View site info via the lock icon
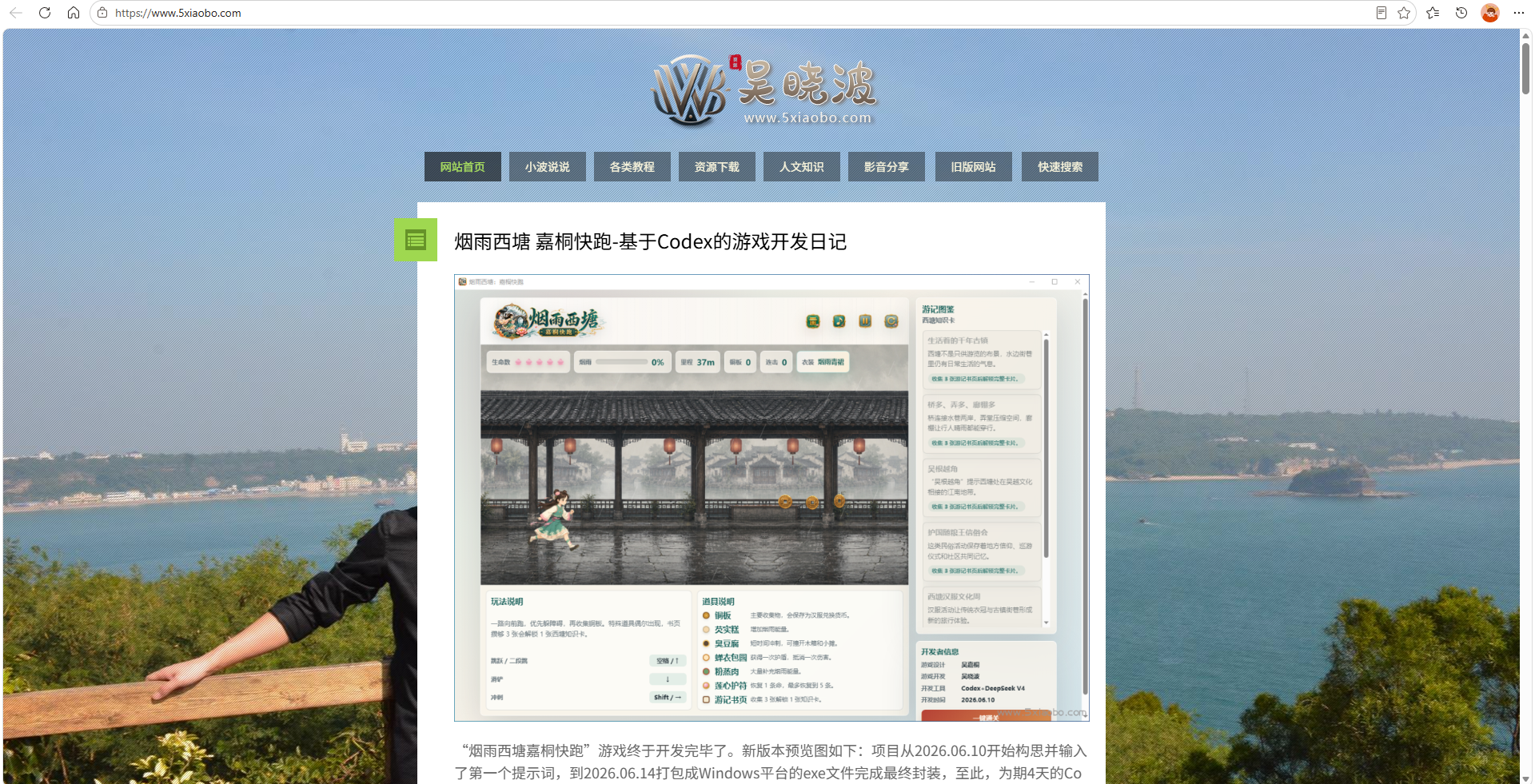The image size is (1535, 784). pos(102,13)
